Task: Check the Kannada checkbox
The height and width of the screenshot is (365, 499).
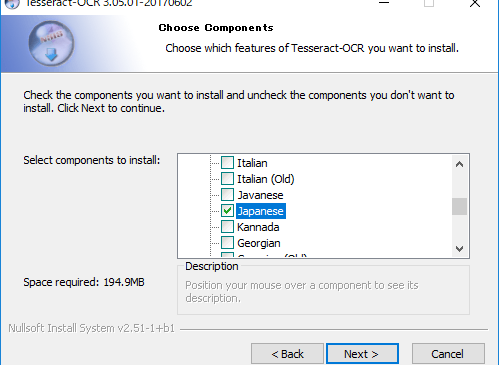Action: 227,227
